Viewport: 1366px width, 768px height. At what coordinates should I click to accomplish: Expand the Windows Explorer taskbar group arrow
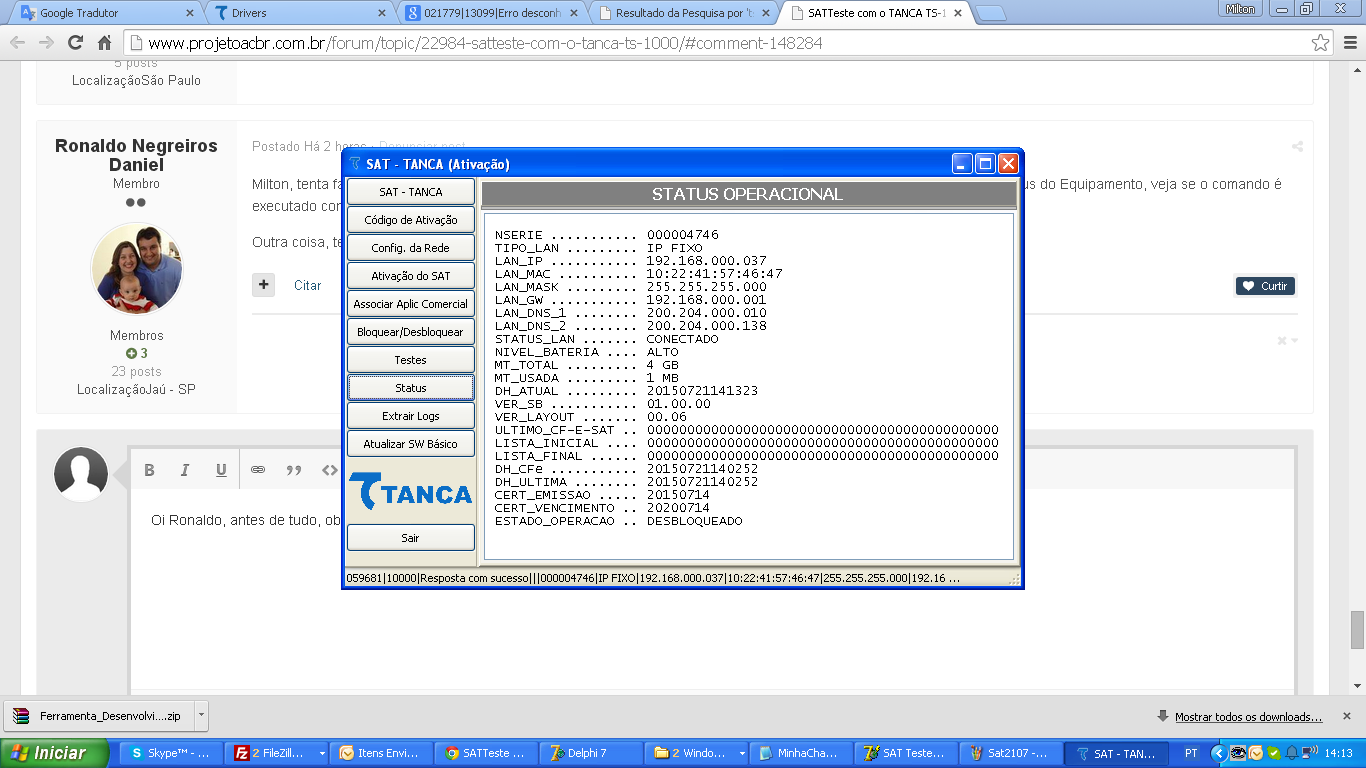[742, 753]
